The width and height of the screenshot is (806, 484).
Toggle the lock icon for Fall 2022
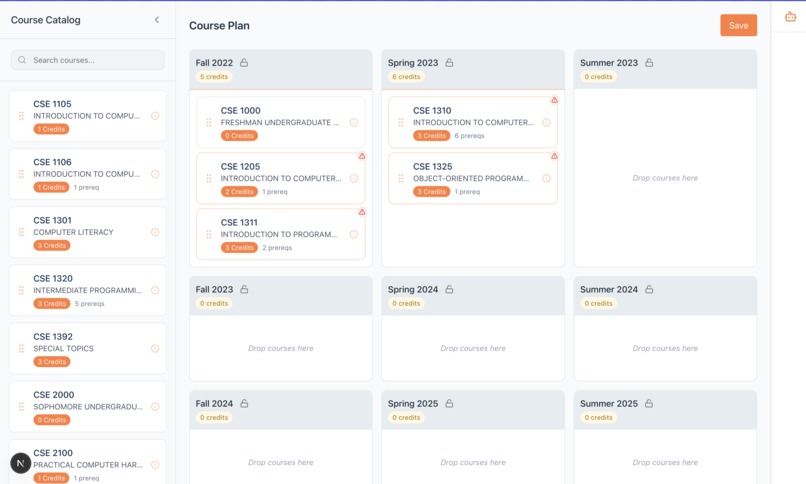coord(244,63)
